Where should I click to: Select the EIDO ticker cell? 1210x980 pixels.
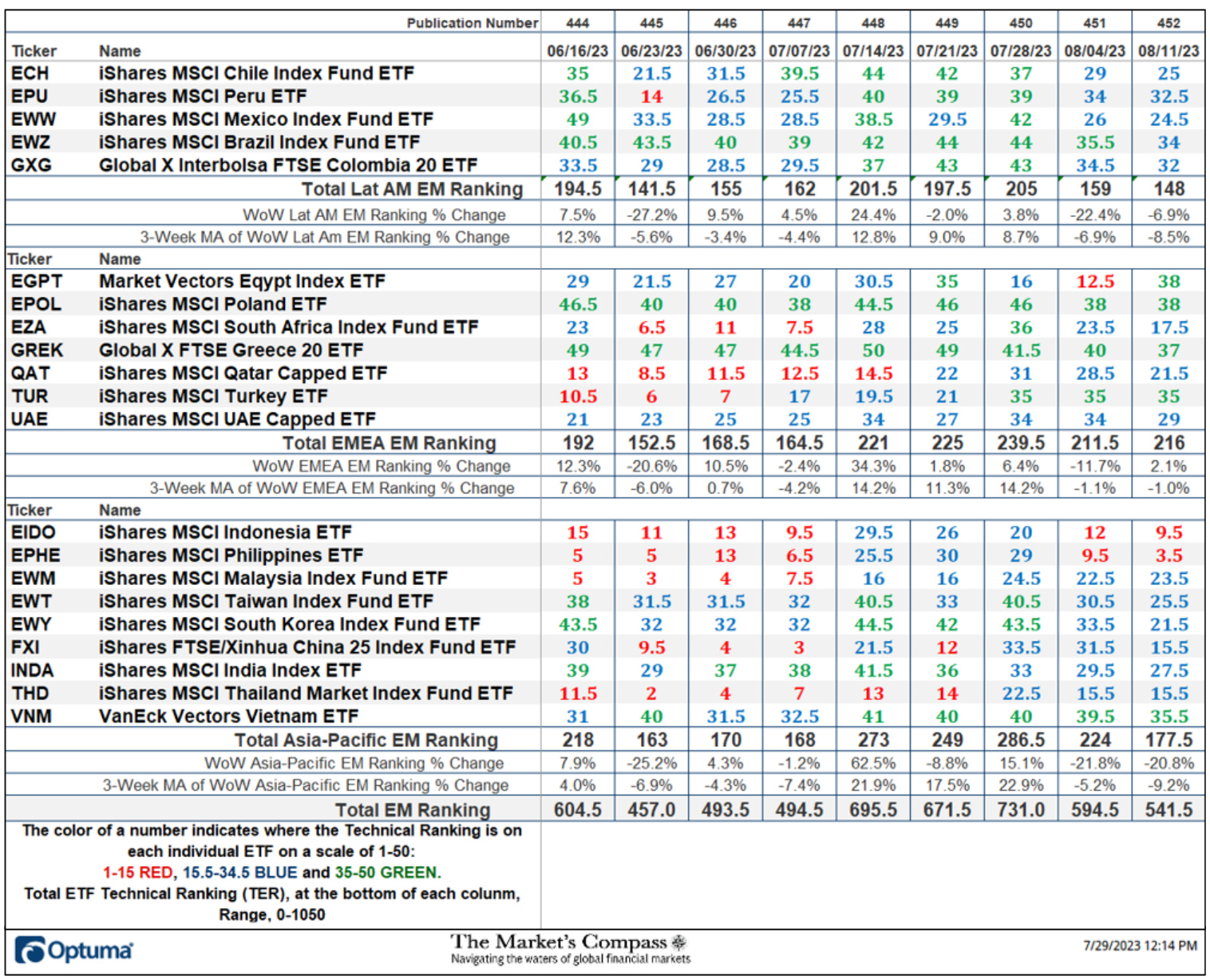33,533
